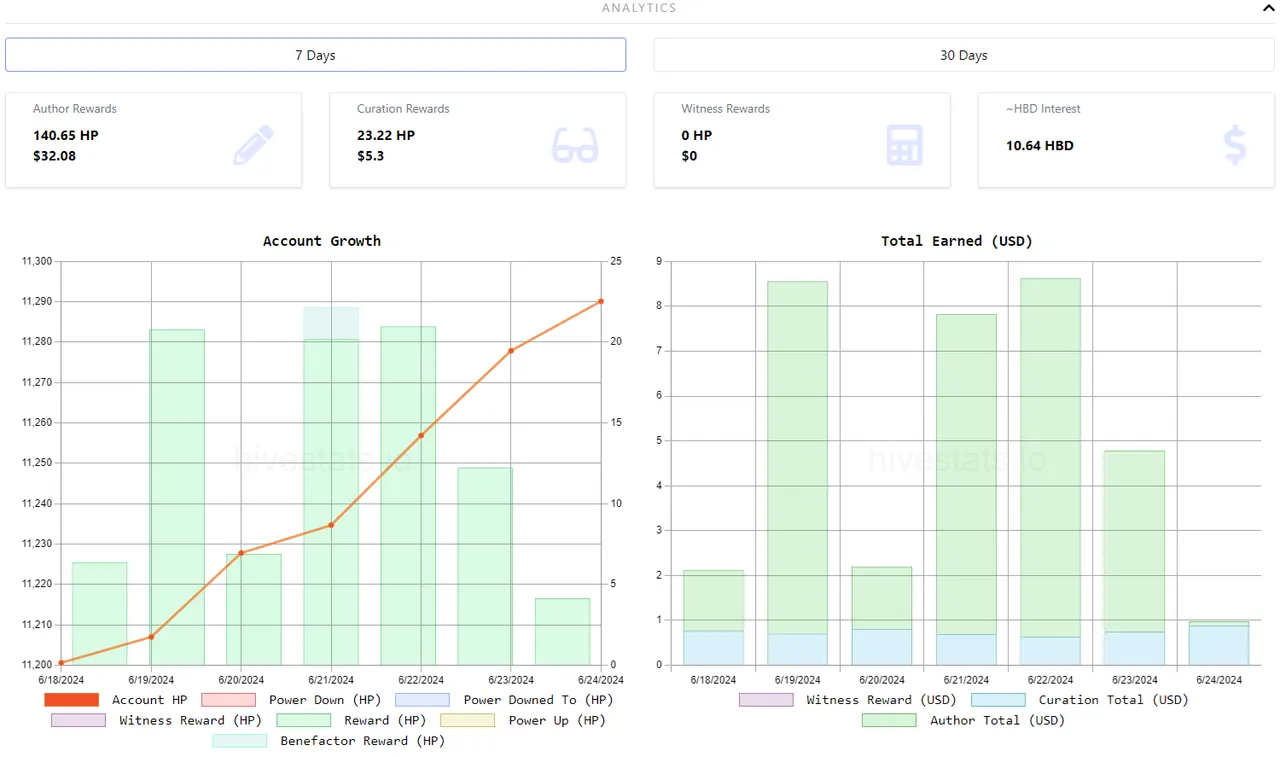Select the 7 Days tab

point(315,55)
